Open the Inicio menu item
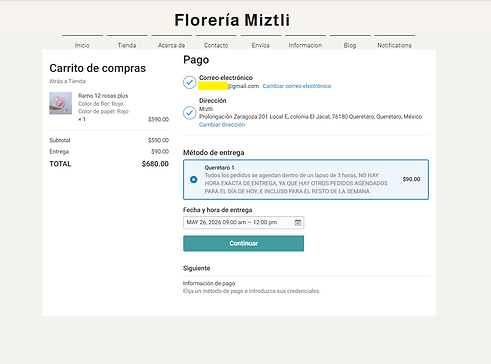Image resolution: width=491 pixels, height=364 pixels. click(82, 45)
